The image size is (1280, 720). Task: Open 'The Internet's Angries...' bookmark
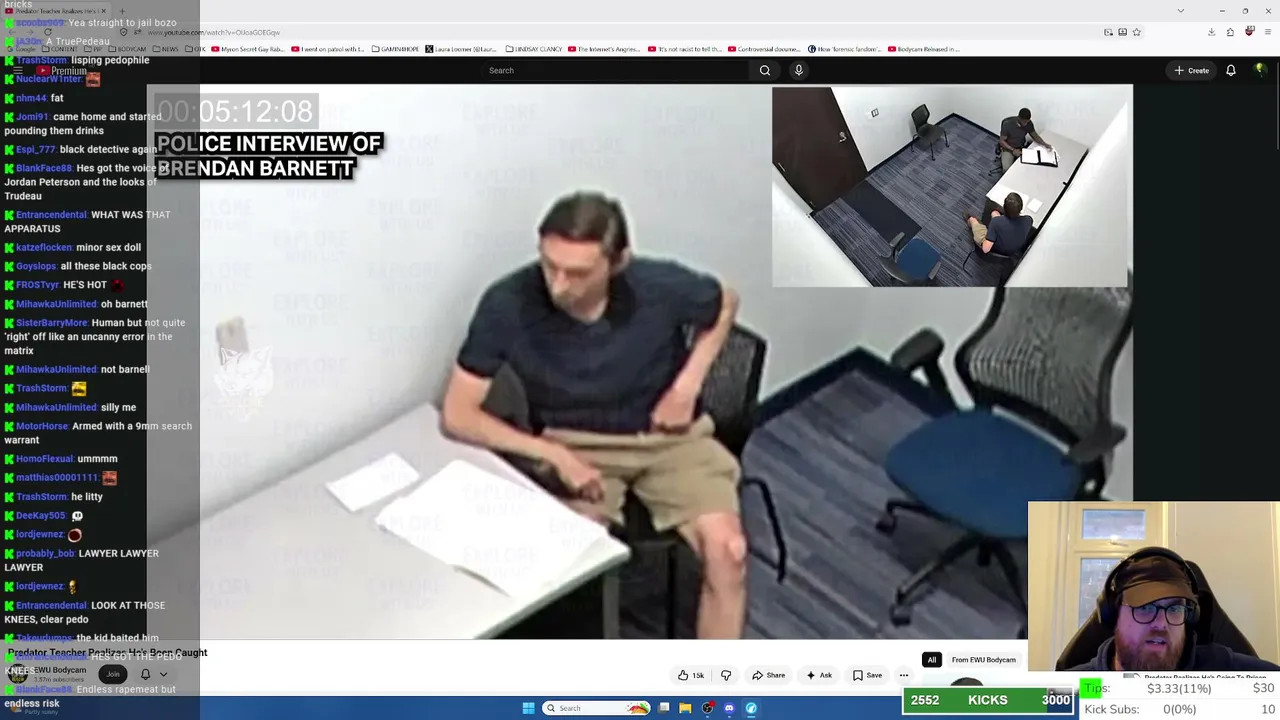pyautogui.click(x=604, y=49)
